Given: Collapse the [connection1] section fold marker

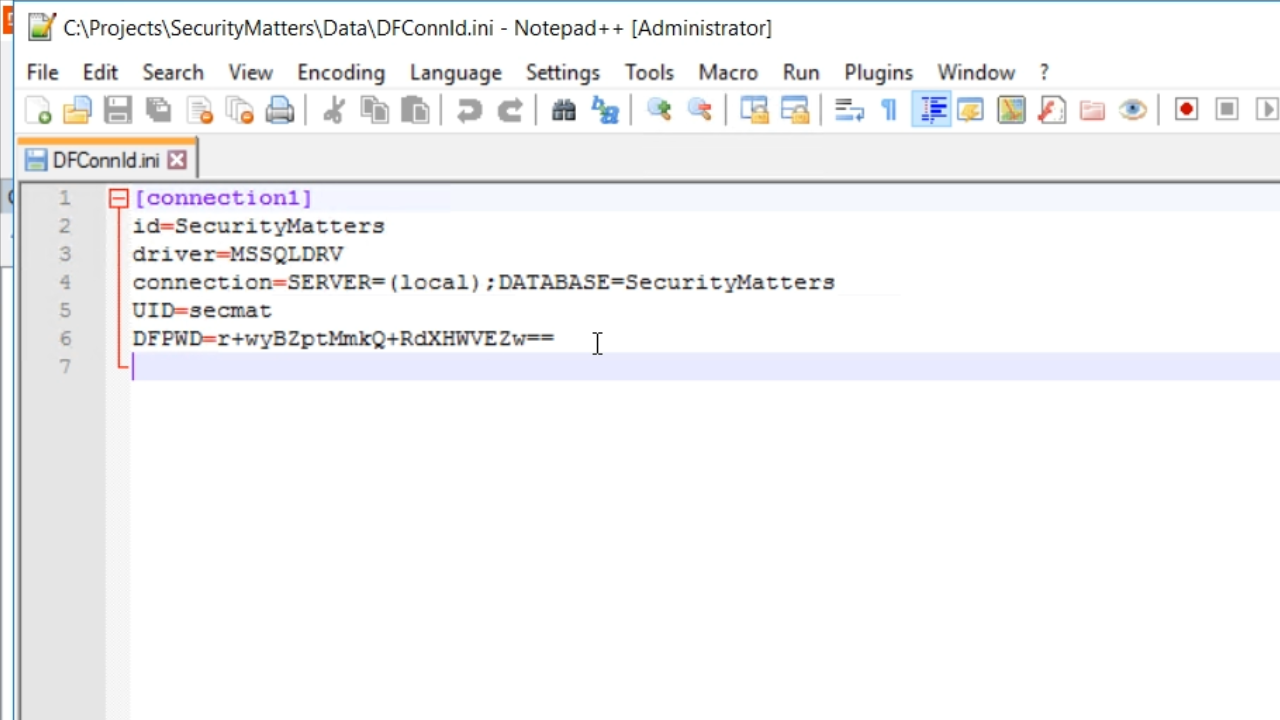Looking at the screenshot, I should [119, 198].
